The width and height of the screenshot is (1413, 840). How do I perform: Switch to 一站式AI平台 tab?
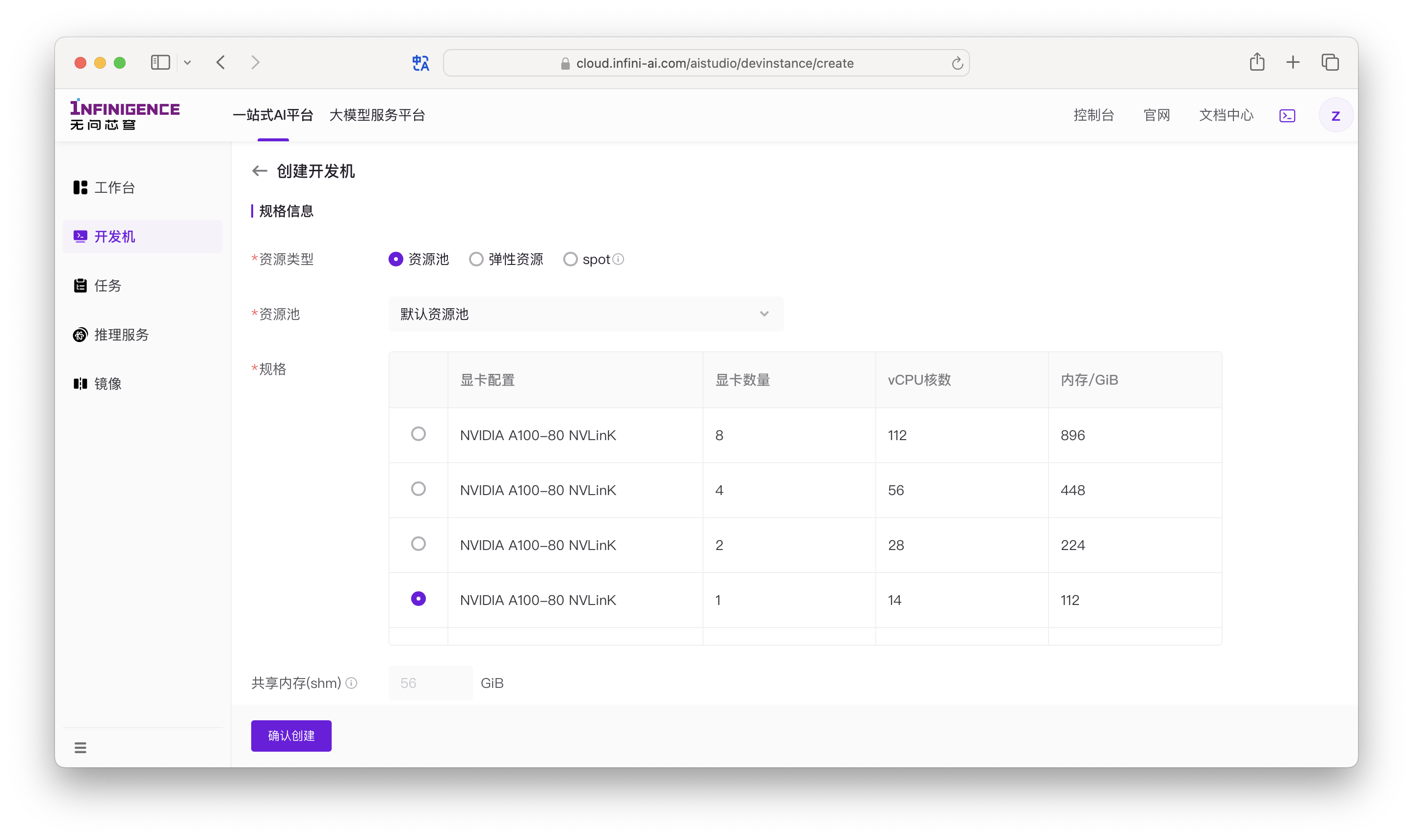(273, 115)
